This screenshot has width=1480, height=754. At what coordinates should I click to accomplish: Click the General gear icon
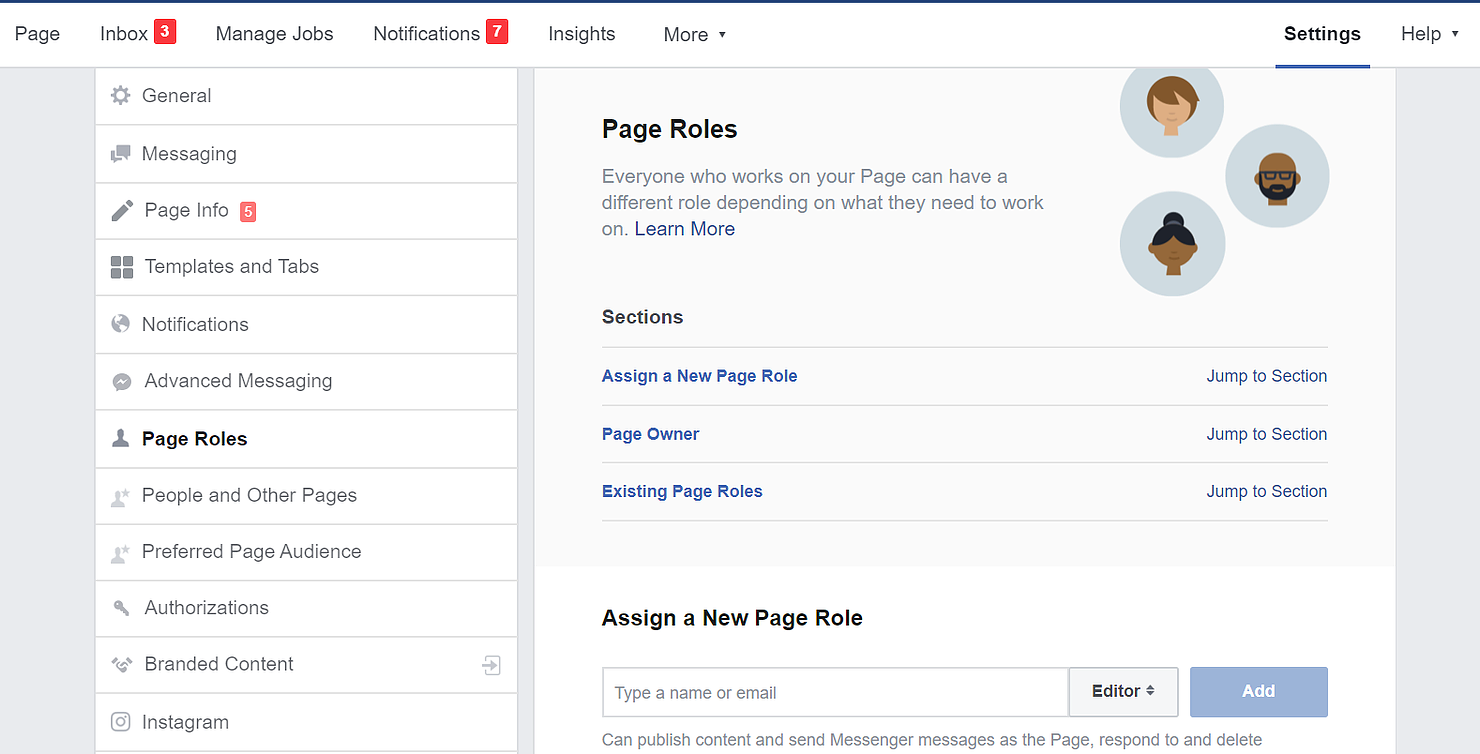121,96
